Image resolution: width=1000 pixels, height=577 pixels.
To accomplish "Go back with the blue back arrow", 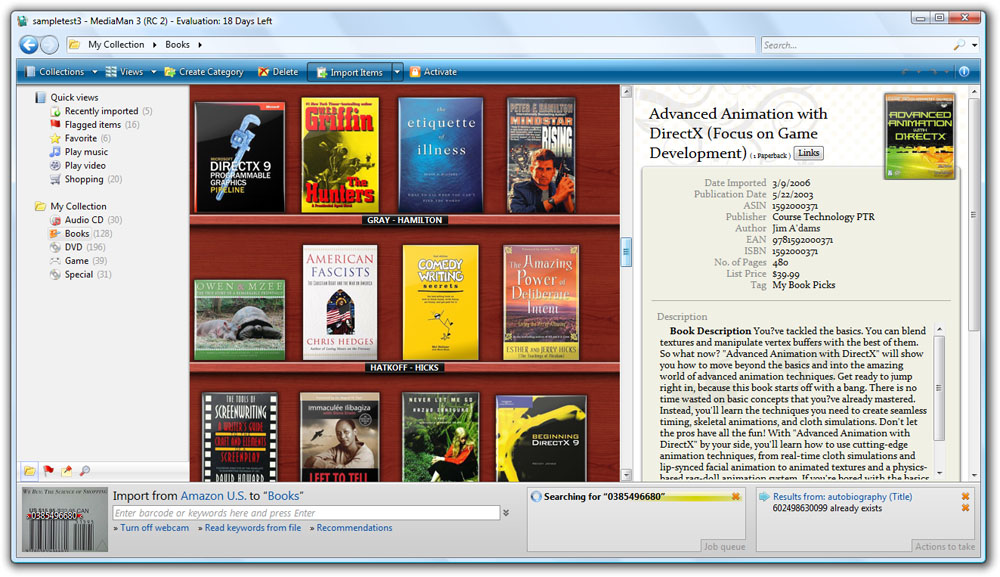I will pos(29,45).
